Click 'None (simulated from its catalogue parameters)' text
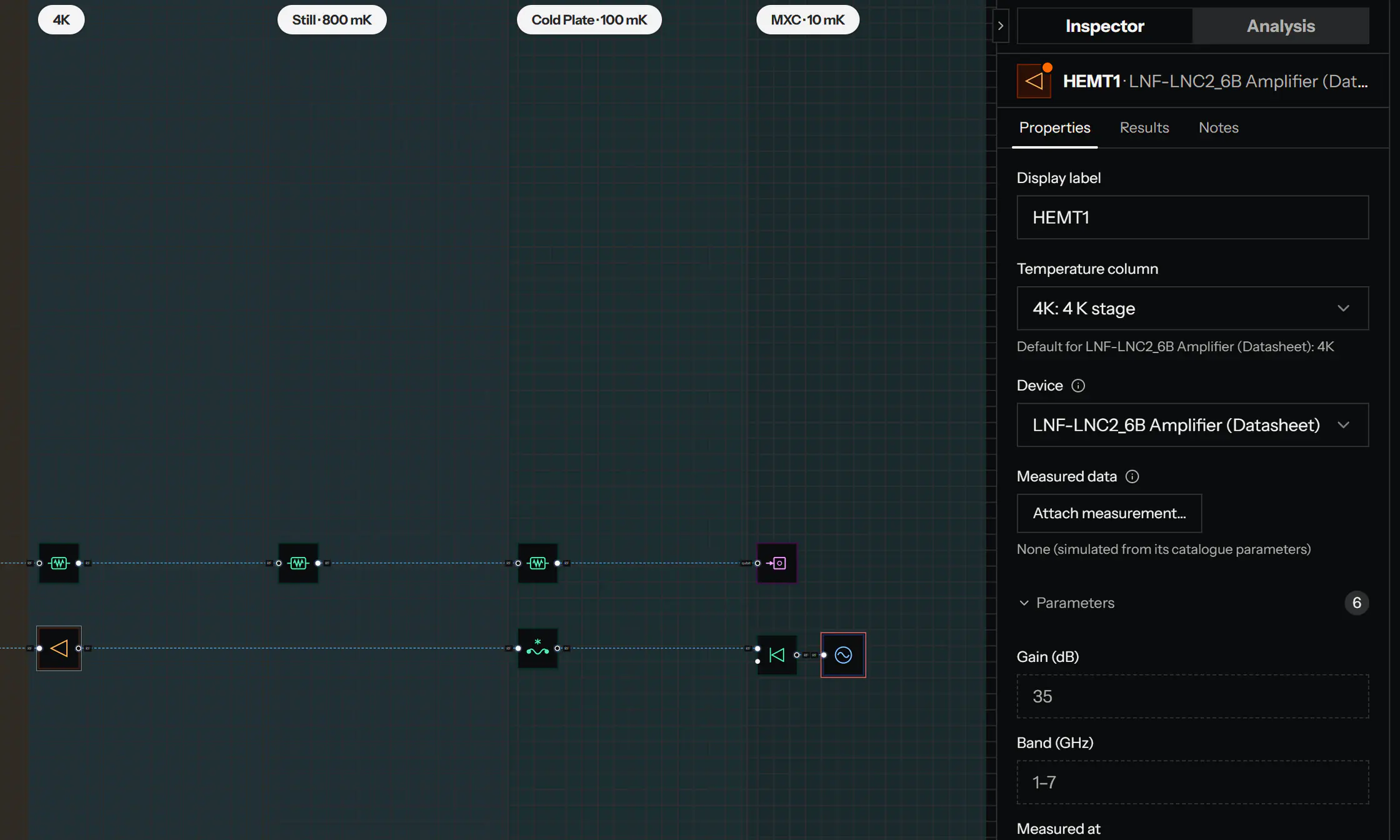Viewport: 1400px width, 840px height. [1163, 549]
